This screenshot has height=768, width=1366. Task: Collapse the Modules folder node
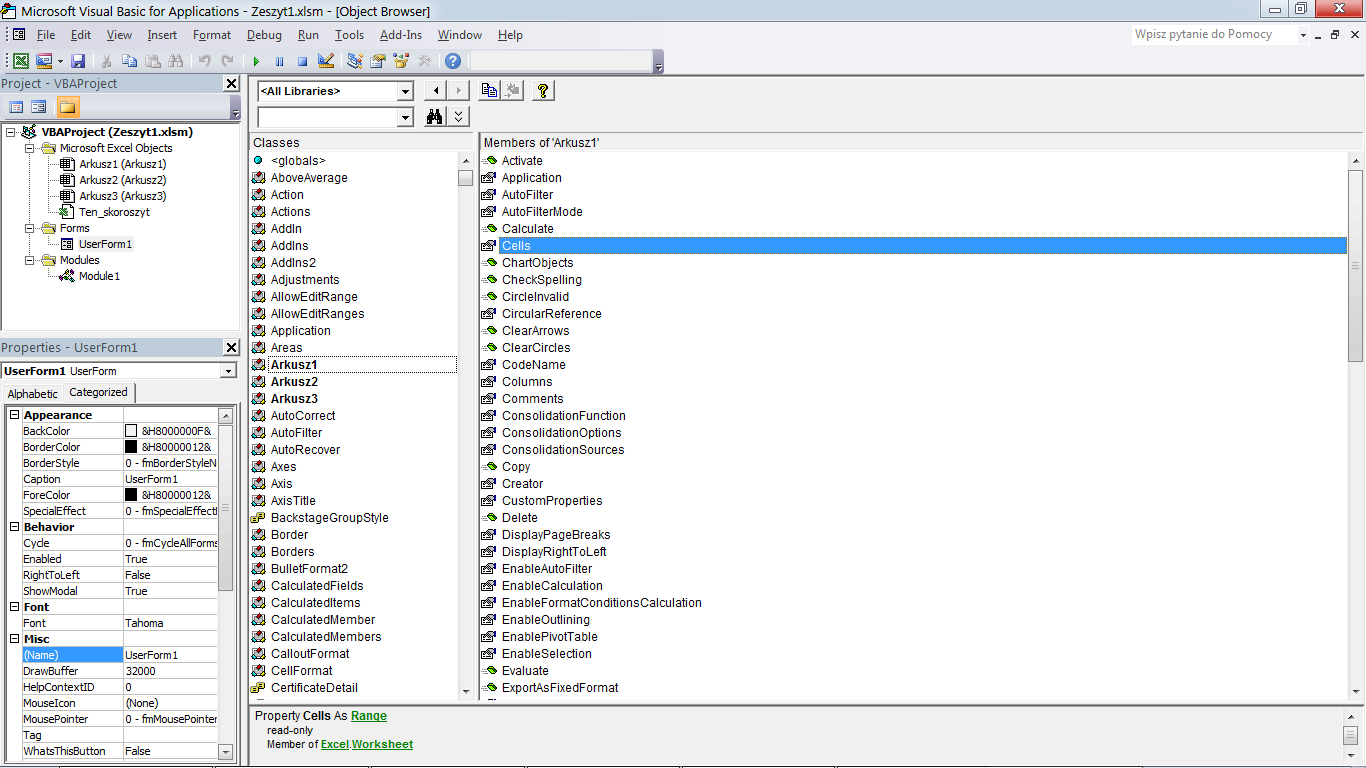pos(30,260)
